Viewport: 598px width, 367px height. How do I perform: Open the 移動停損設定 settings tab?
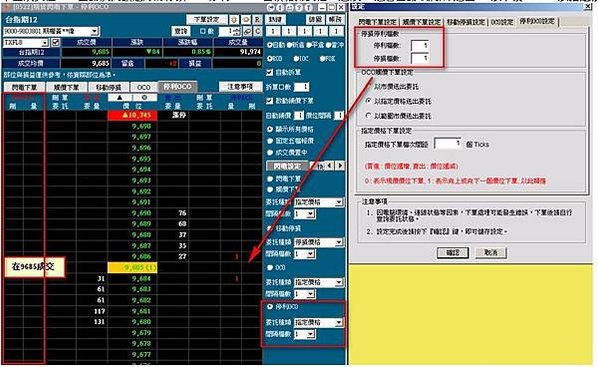click(466, 22)
